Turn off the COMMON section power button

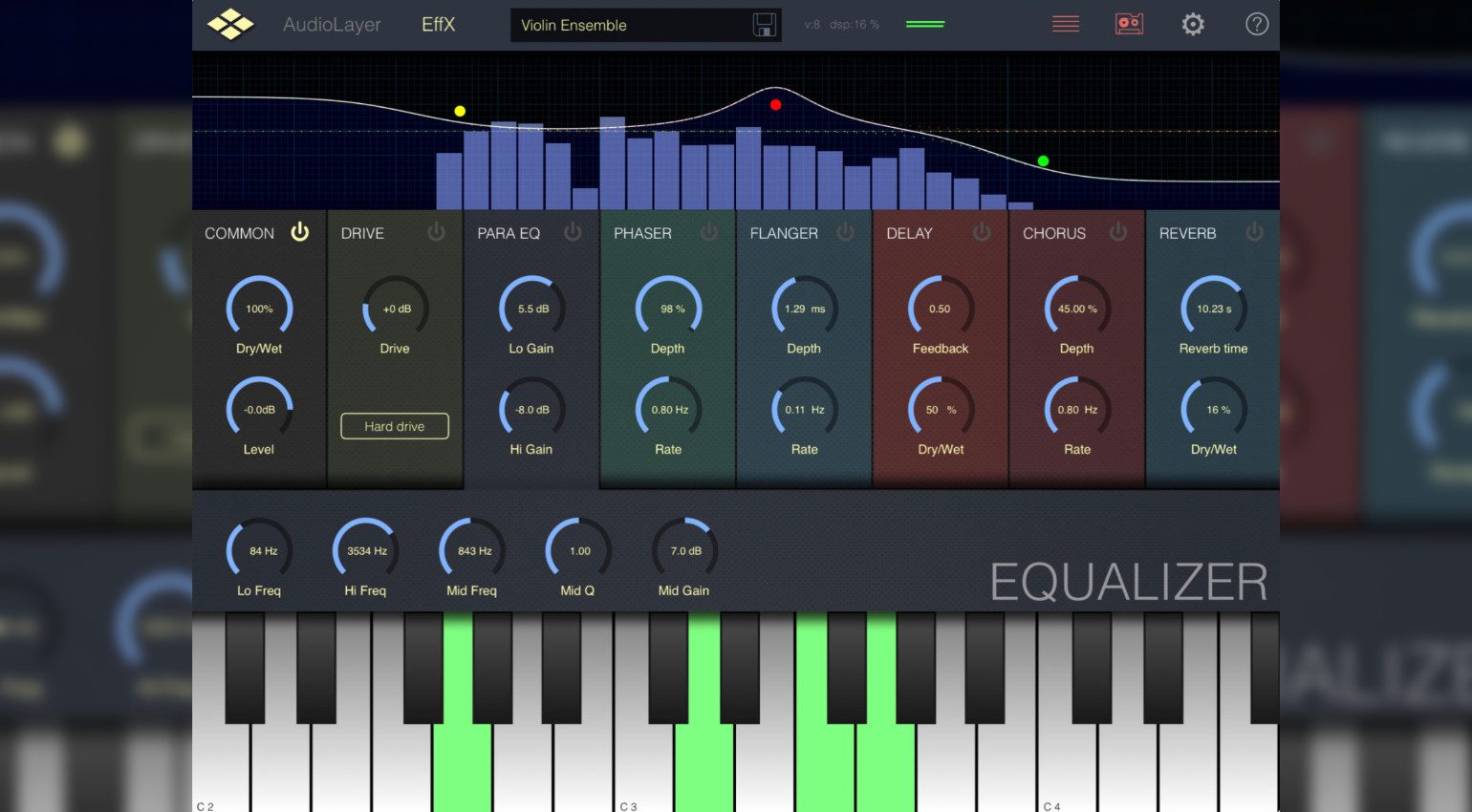click(300, 232)
